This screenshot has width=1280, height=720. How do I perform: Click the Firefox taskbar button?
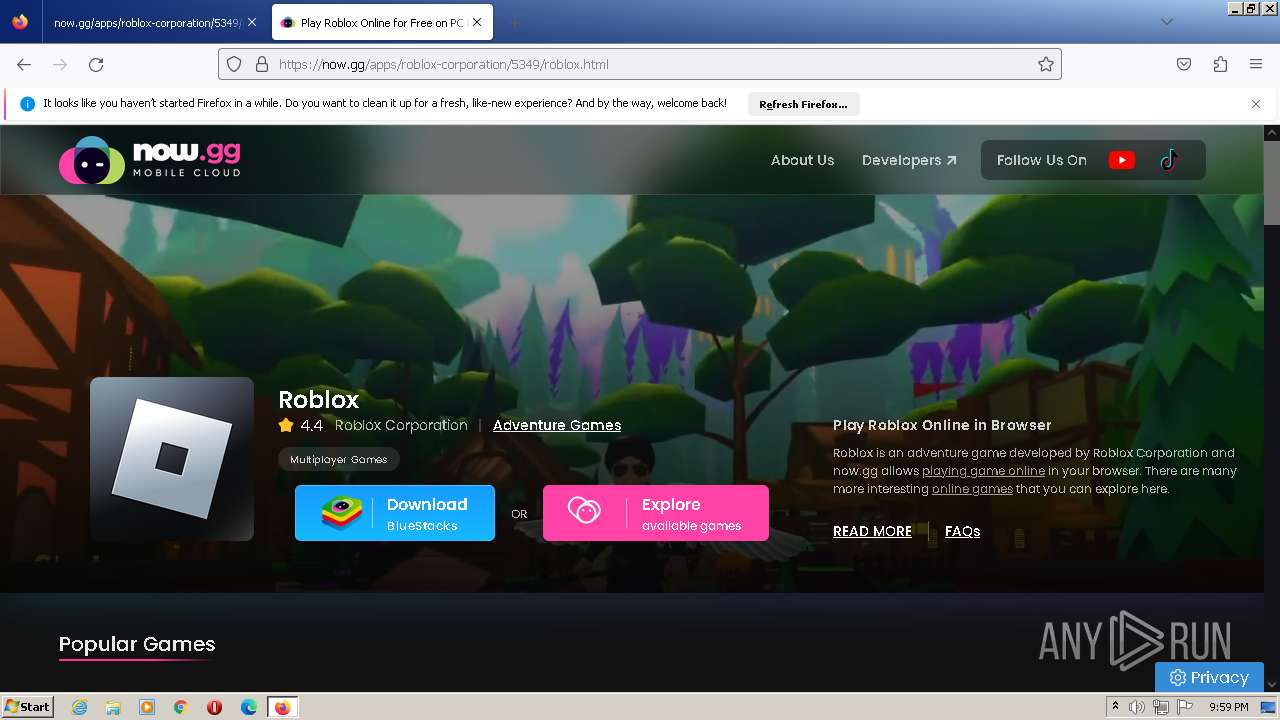[x=283, y=707]
